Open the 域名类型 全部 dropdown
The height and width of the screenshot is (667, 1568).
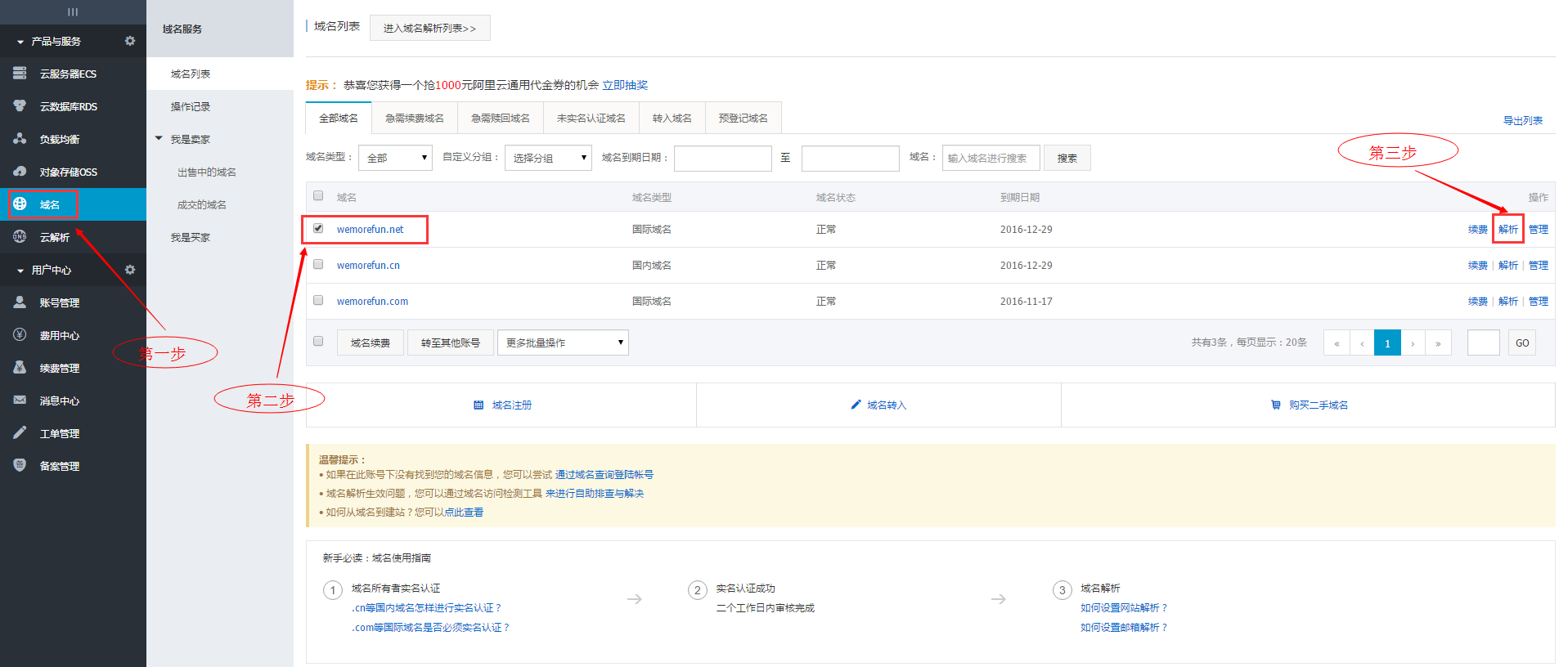[395, 158]
